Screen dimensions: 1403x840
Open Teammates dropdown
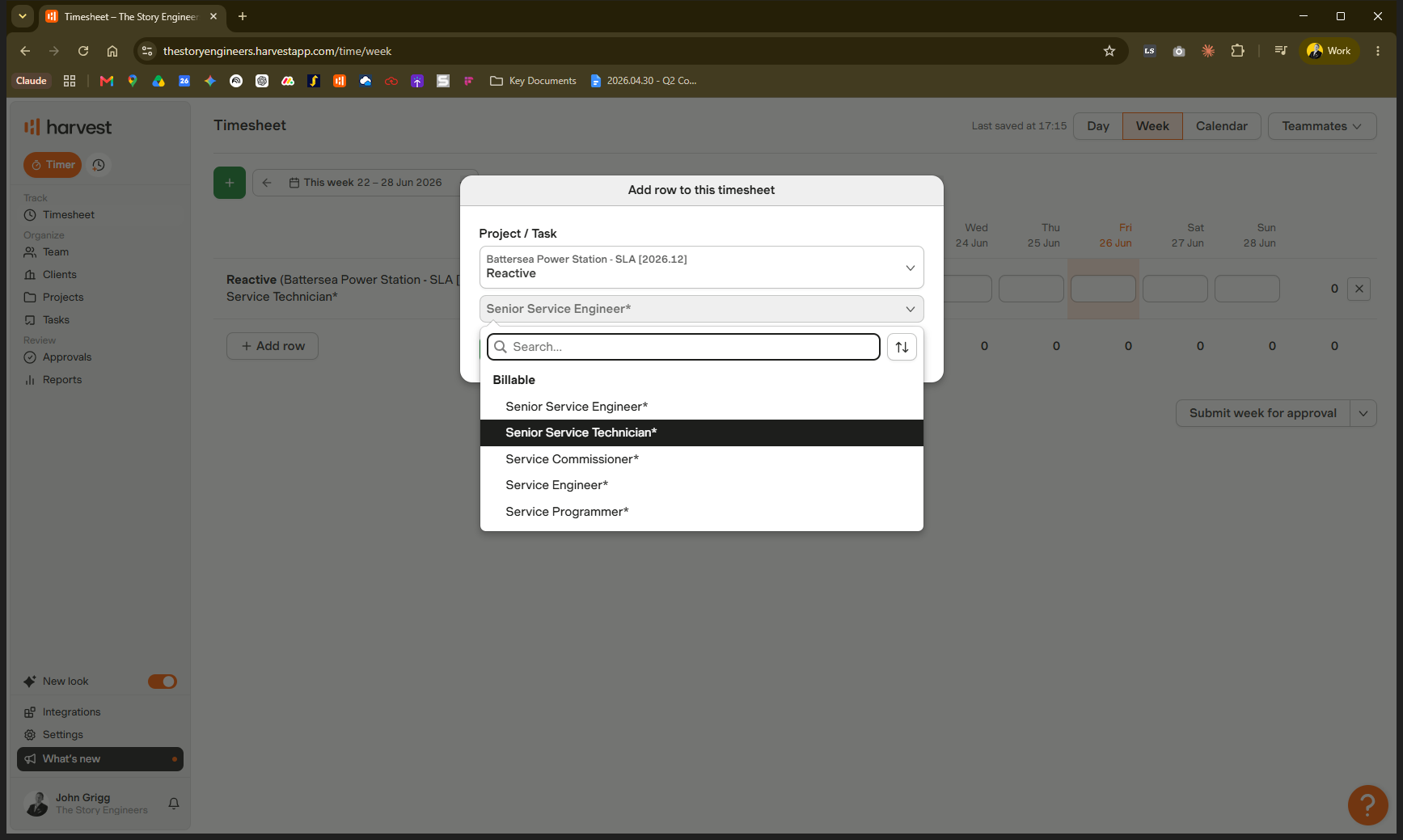[1322, 126]
